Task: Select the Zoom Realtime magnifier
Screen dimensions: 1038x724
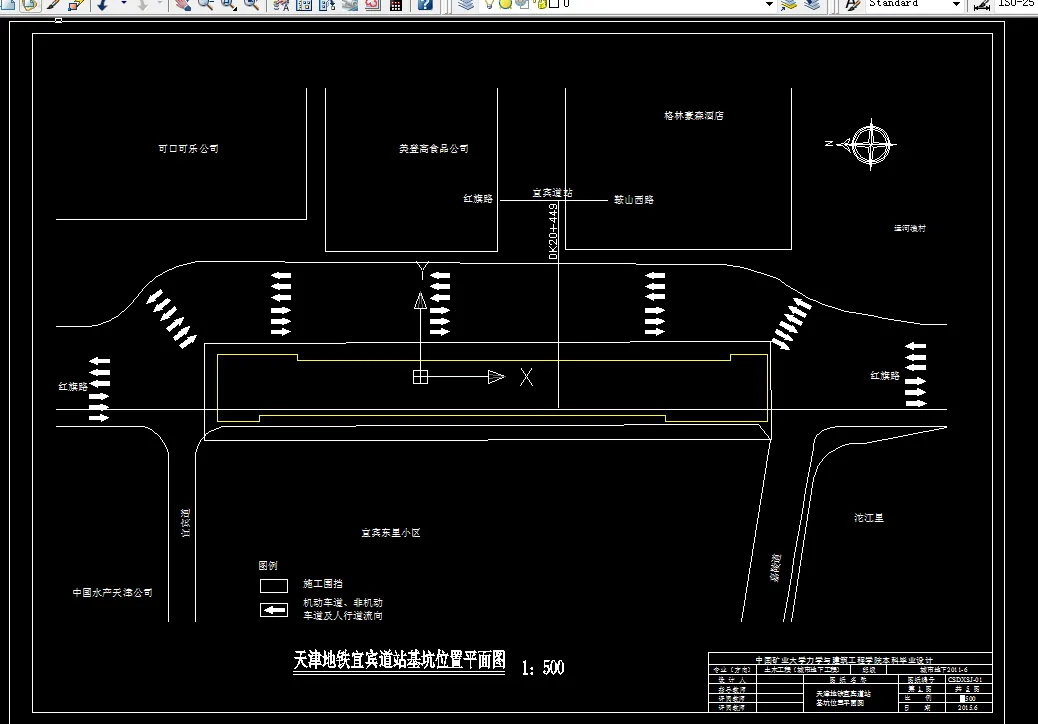Action: pos(205,4)
